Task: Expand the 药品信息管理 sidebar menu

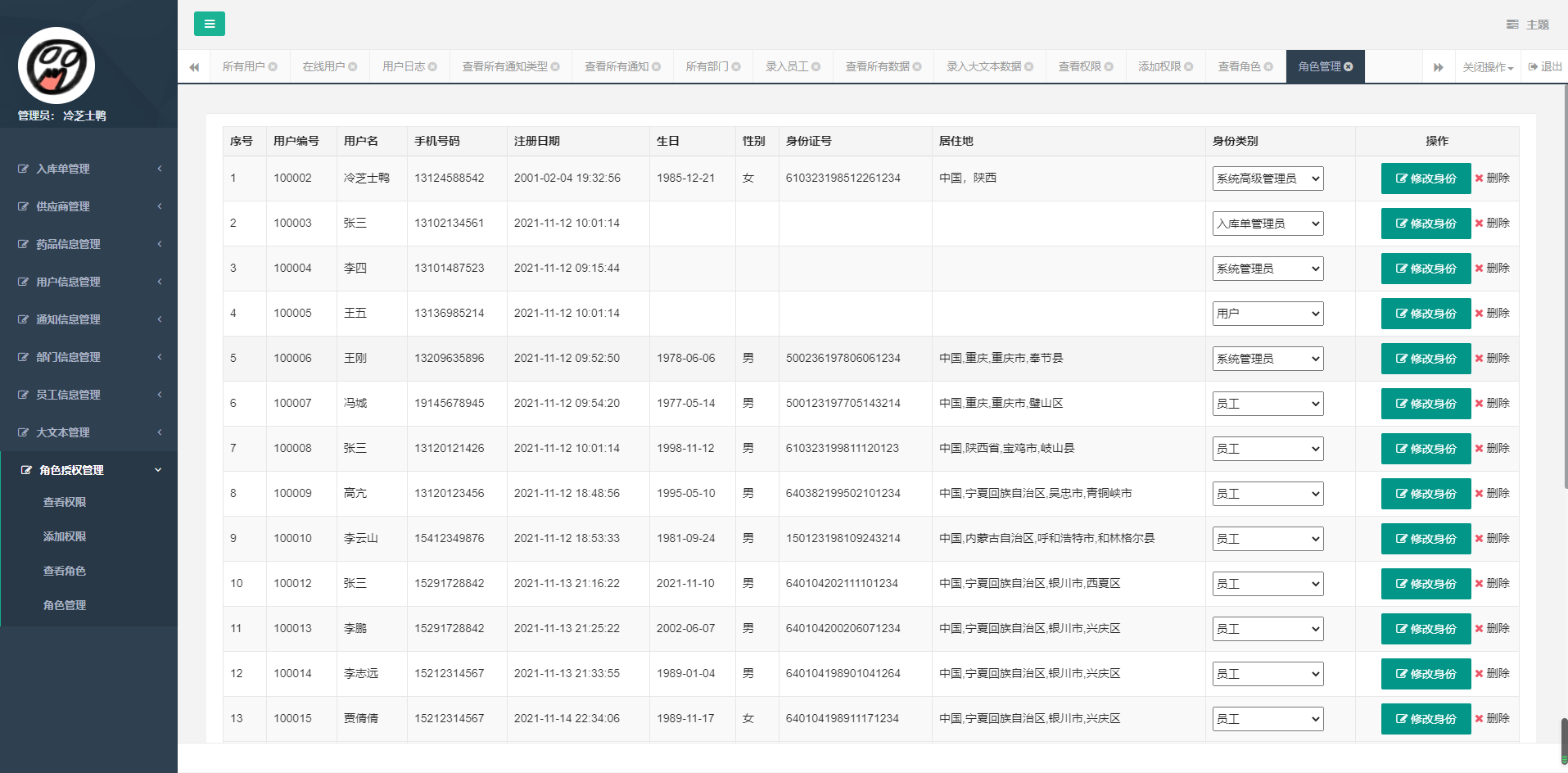Action: (x=88, y=244)
